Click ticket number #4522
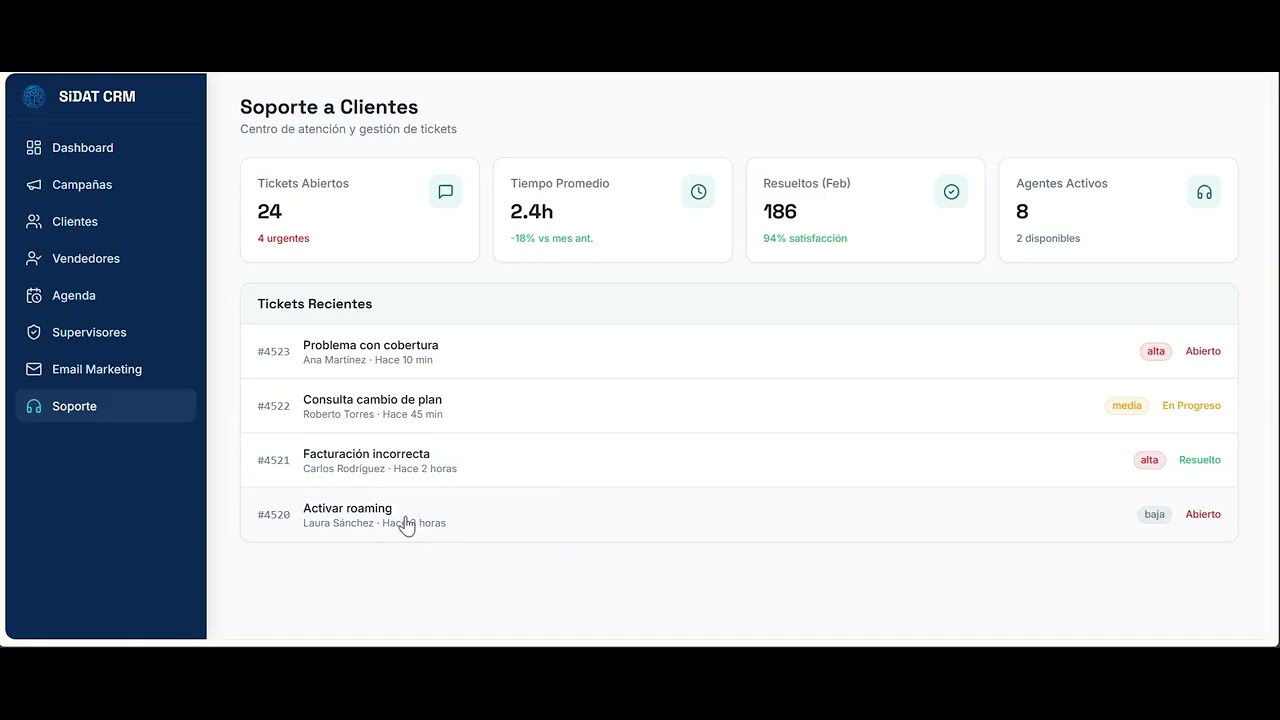The image size is (1280, 720). 273,406
